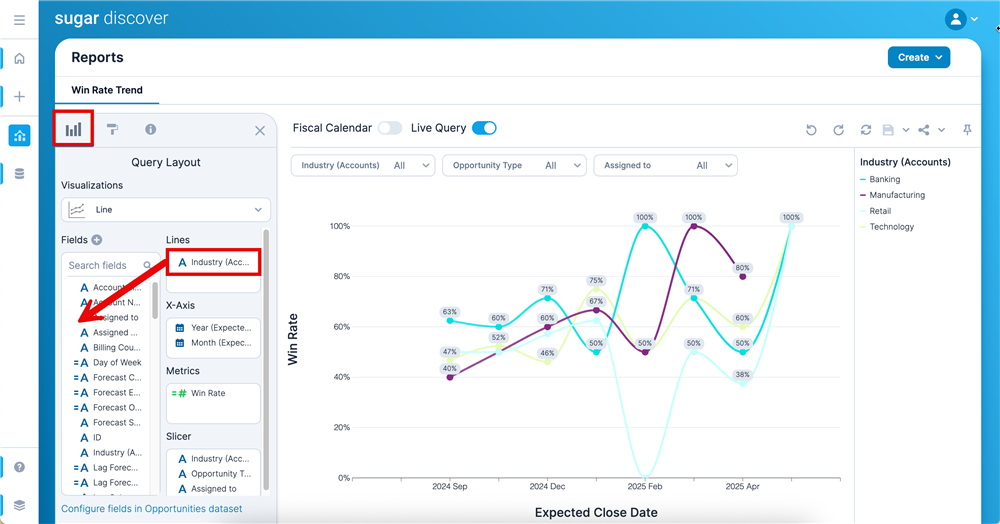Screen dimensions: 1000x524
Task: Click the Manufacturing 80% data point
Action: [x=742, y=277]
